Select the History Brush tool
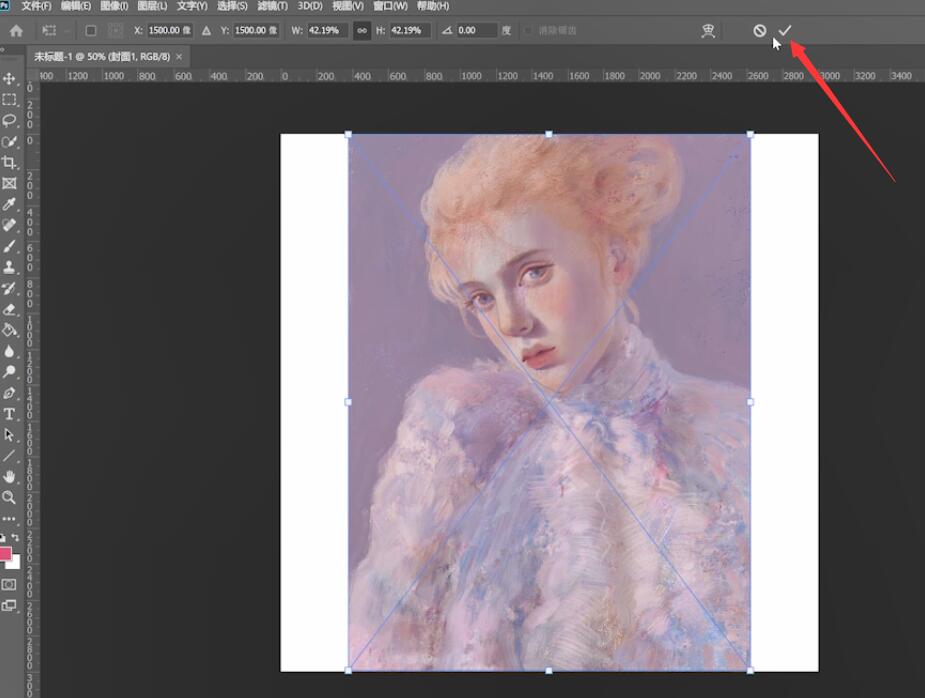This screenshot has width=925, height=698. click(x=9, y=289)
